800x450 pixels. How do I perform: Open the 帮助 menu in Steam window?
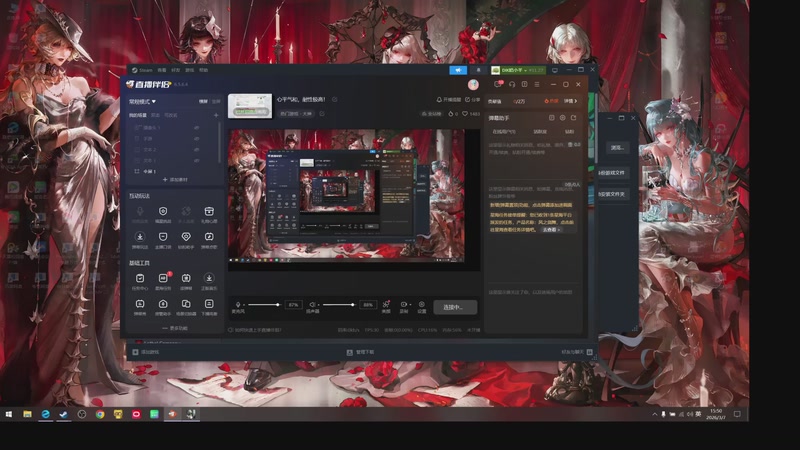204,70
